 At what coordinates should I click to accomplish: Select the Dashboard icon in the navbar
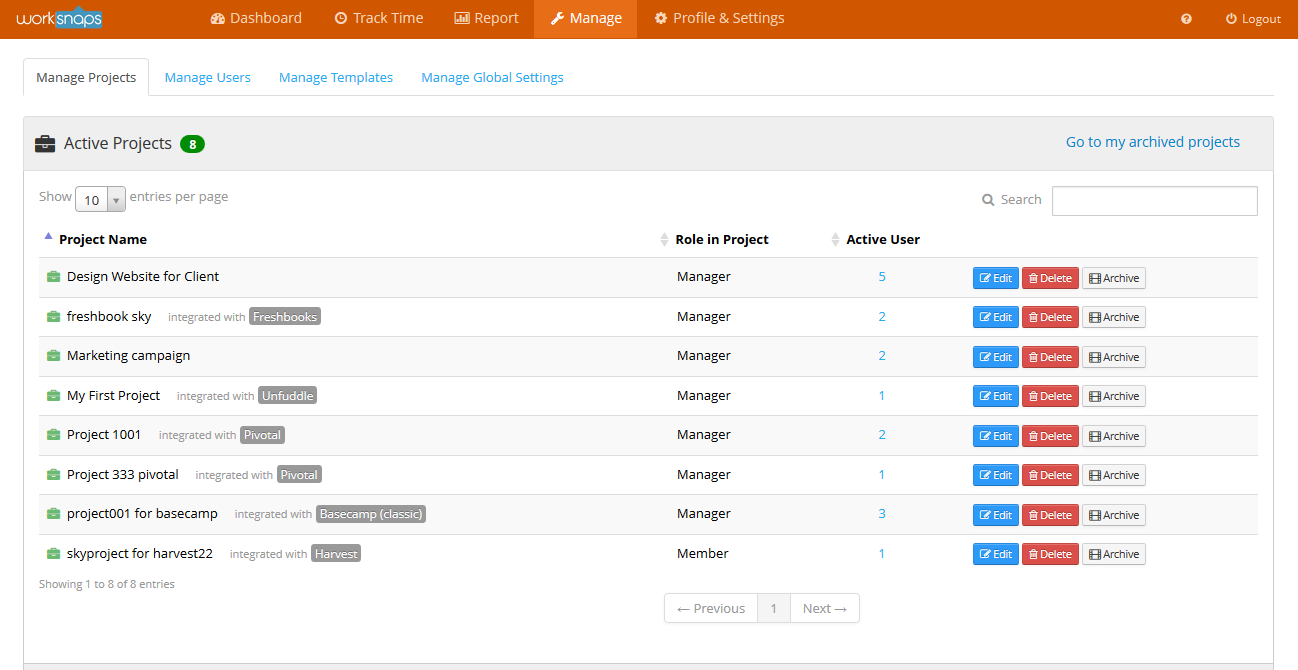[x=216, y=17]
